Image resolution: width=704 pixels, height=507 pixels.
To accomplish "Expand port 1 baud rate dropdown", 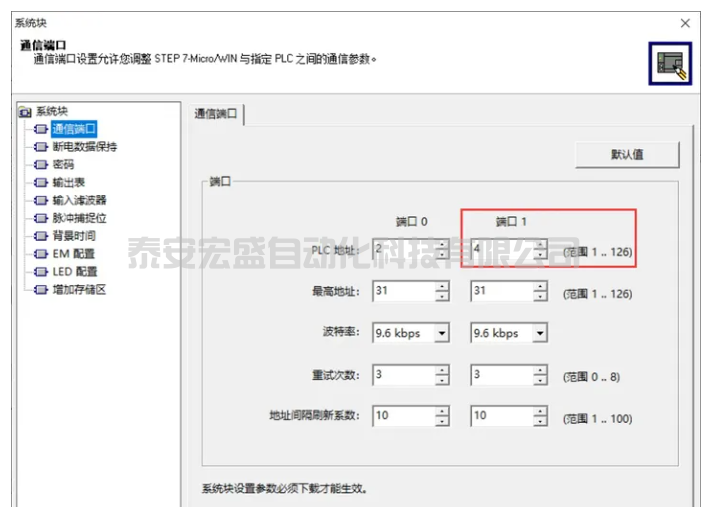I will (x=540, y=333).
